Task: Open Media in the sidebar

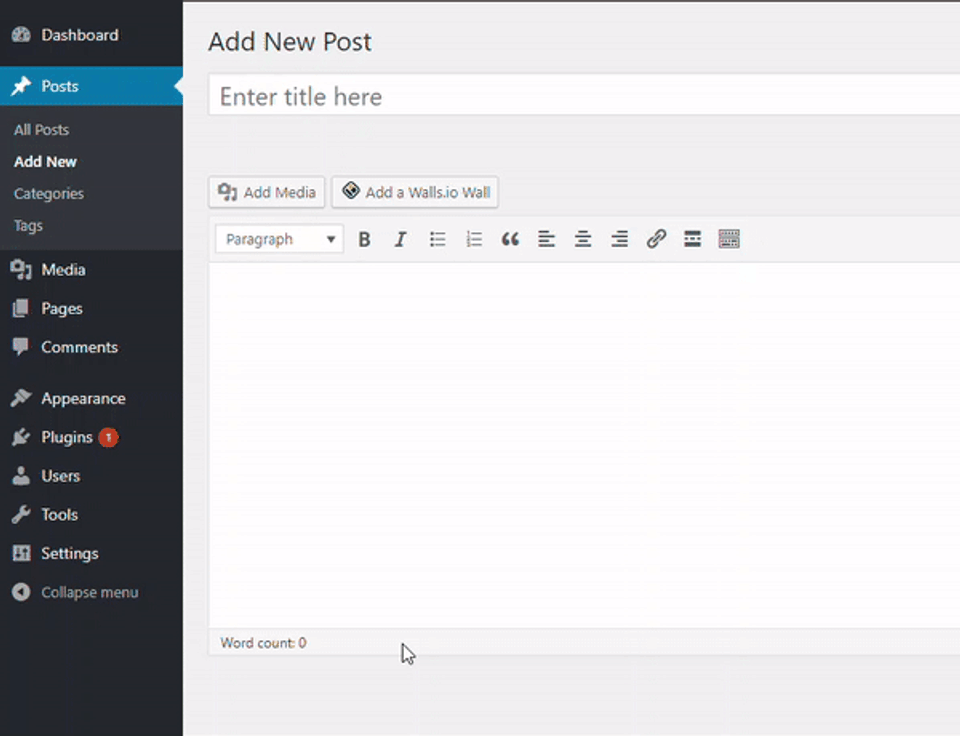Action: [x=91, y=270]
